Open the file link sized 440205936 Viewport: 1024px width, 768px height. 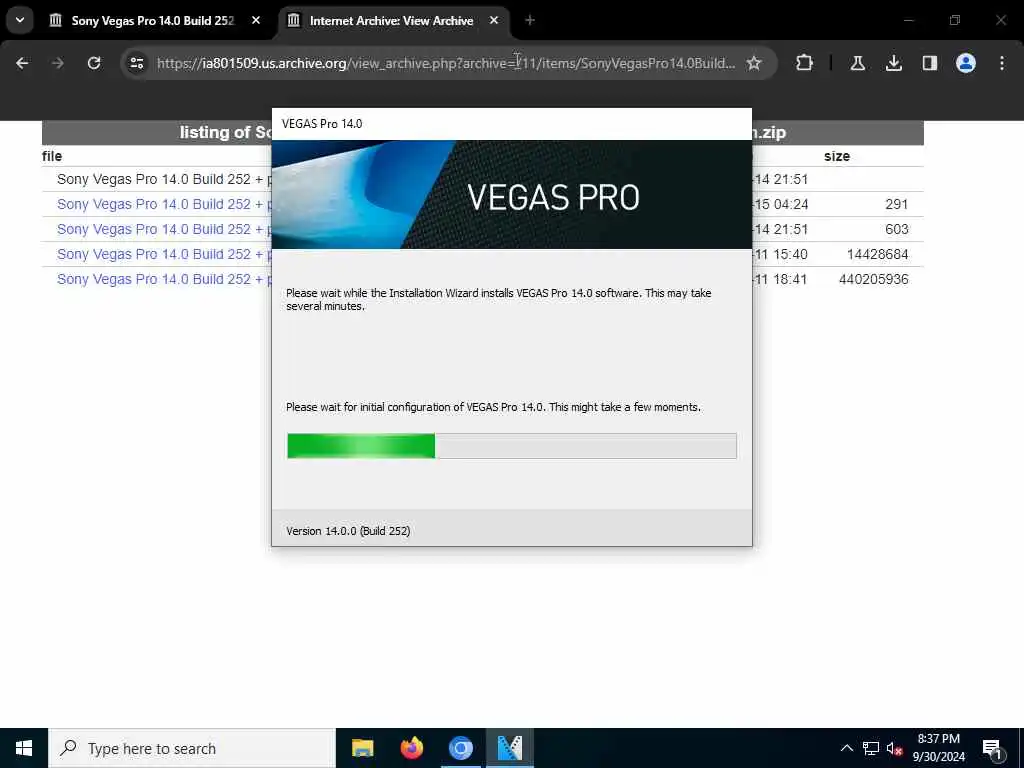163,279
